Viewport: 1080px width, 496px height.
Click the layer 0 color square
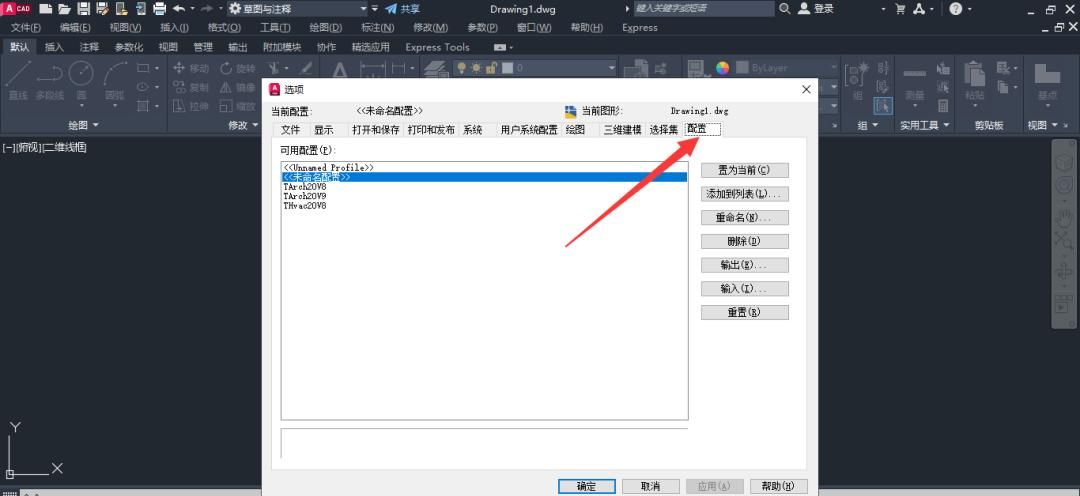508,68
